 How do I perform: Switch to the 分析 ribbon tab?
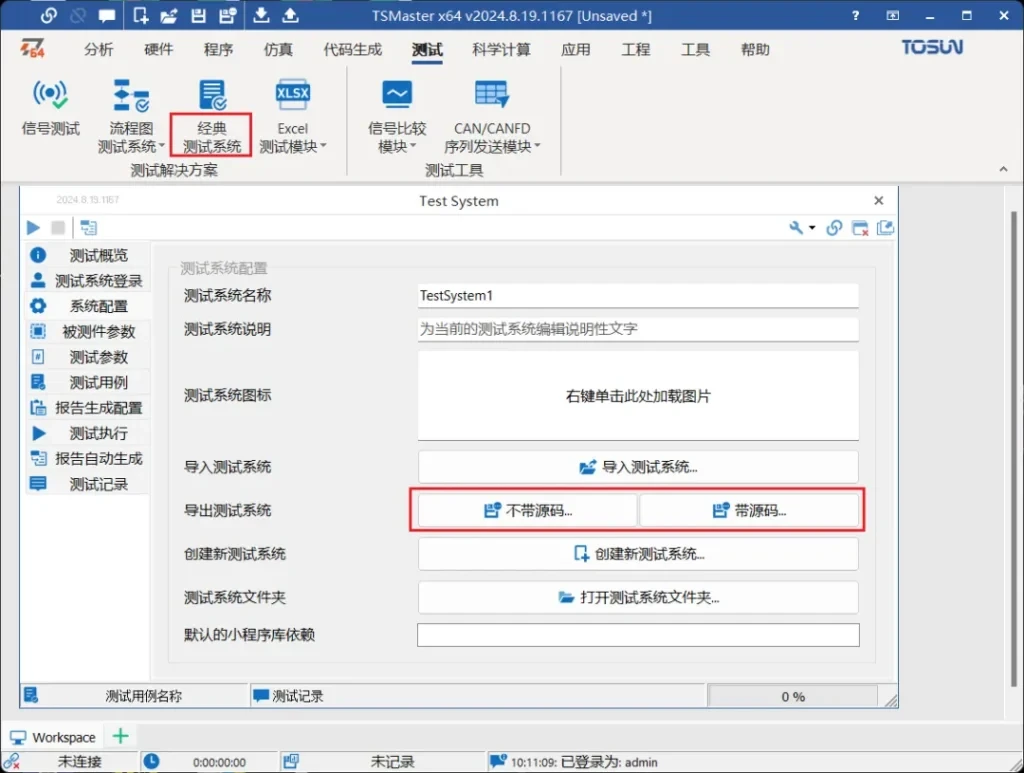click(98, 50)
